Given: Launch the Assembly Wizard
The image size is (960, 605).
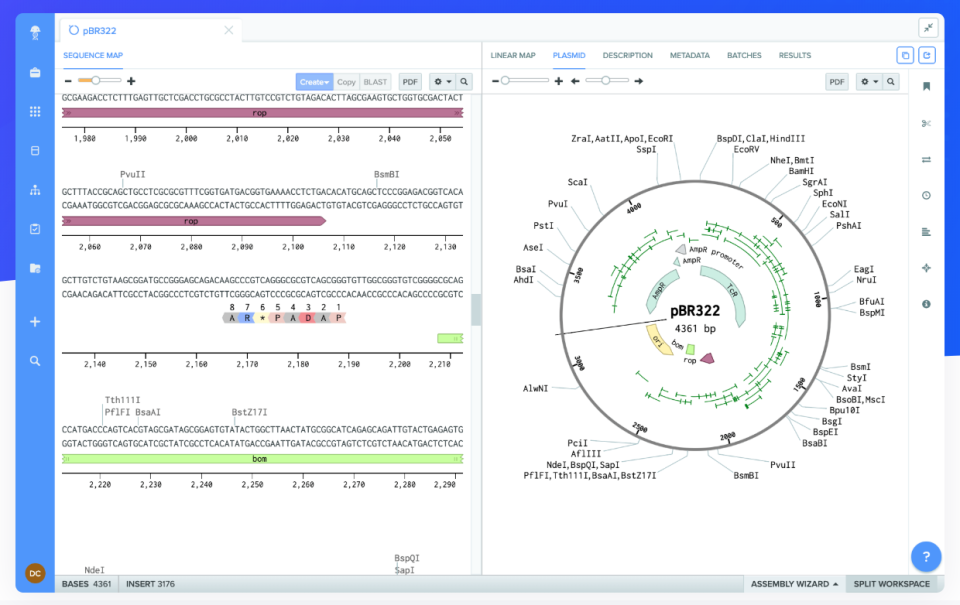Looking at the screenshot, I should [794, 583].
